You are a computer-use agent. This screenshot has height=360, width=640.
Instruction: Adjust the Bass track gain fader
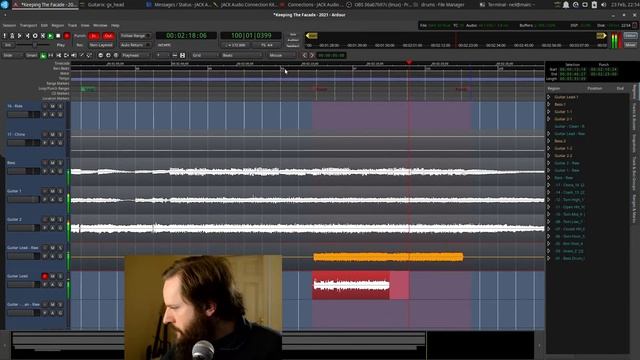tap(23, 171)
